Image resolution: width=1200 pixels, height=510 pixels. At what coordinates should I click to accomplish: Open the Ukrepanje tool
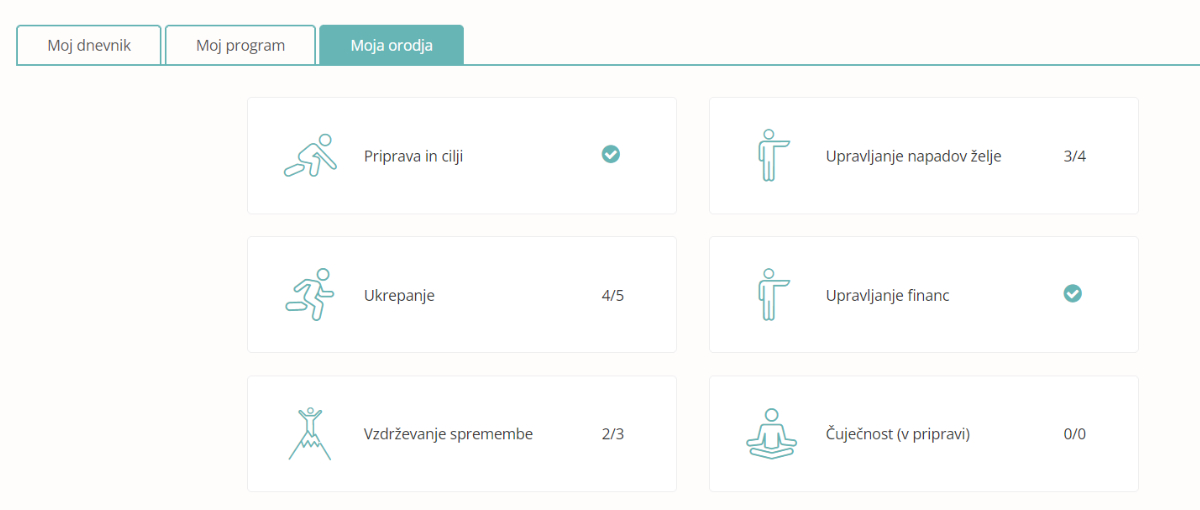[x=462, y=294]
